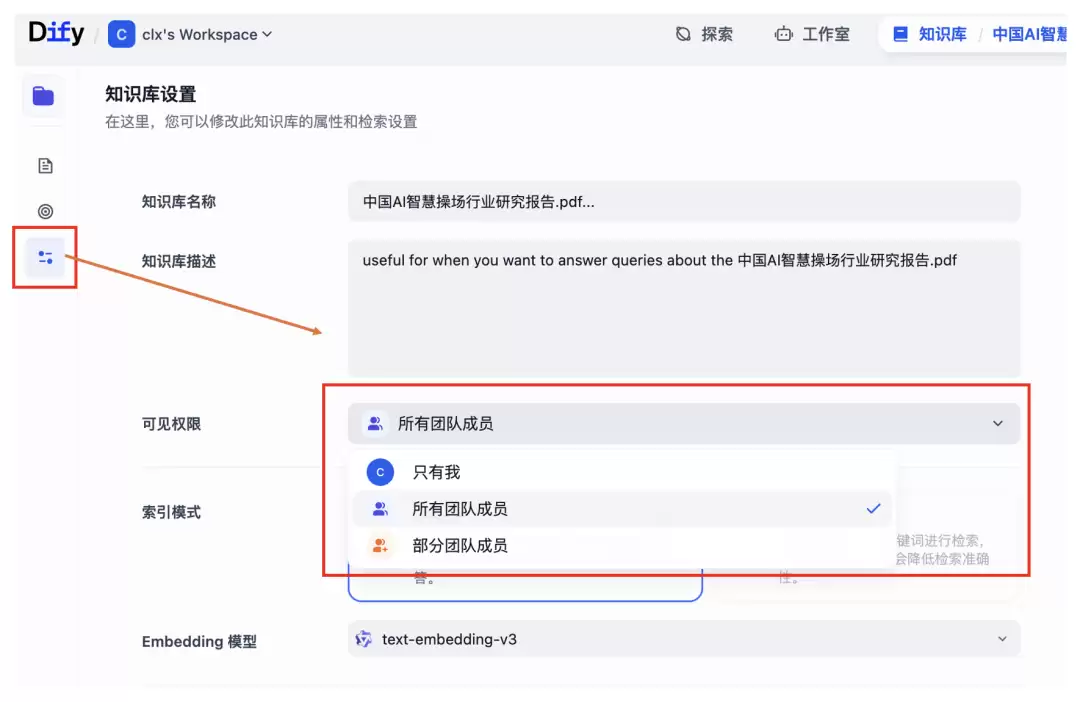Click the chevron on the Embedding 模型 selector

(x=1002, y=639)
